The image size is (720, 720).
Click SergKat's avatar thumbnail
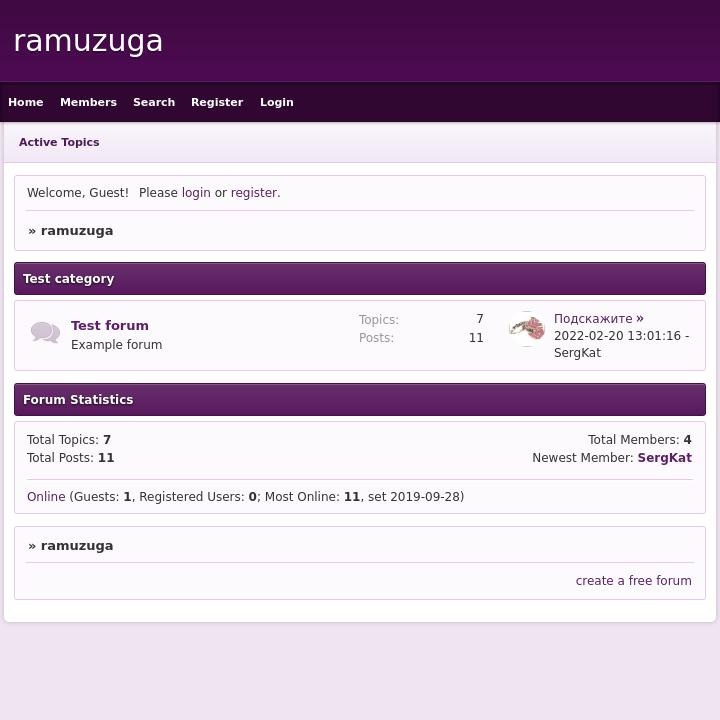(x=527, y=328)
